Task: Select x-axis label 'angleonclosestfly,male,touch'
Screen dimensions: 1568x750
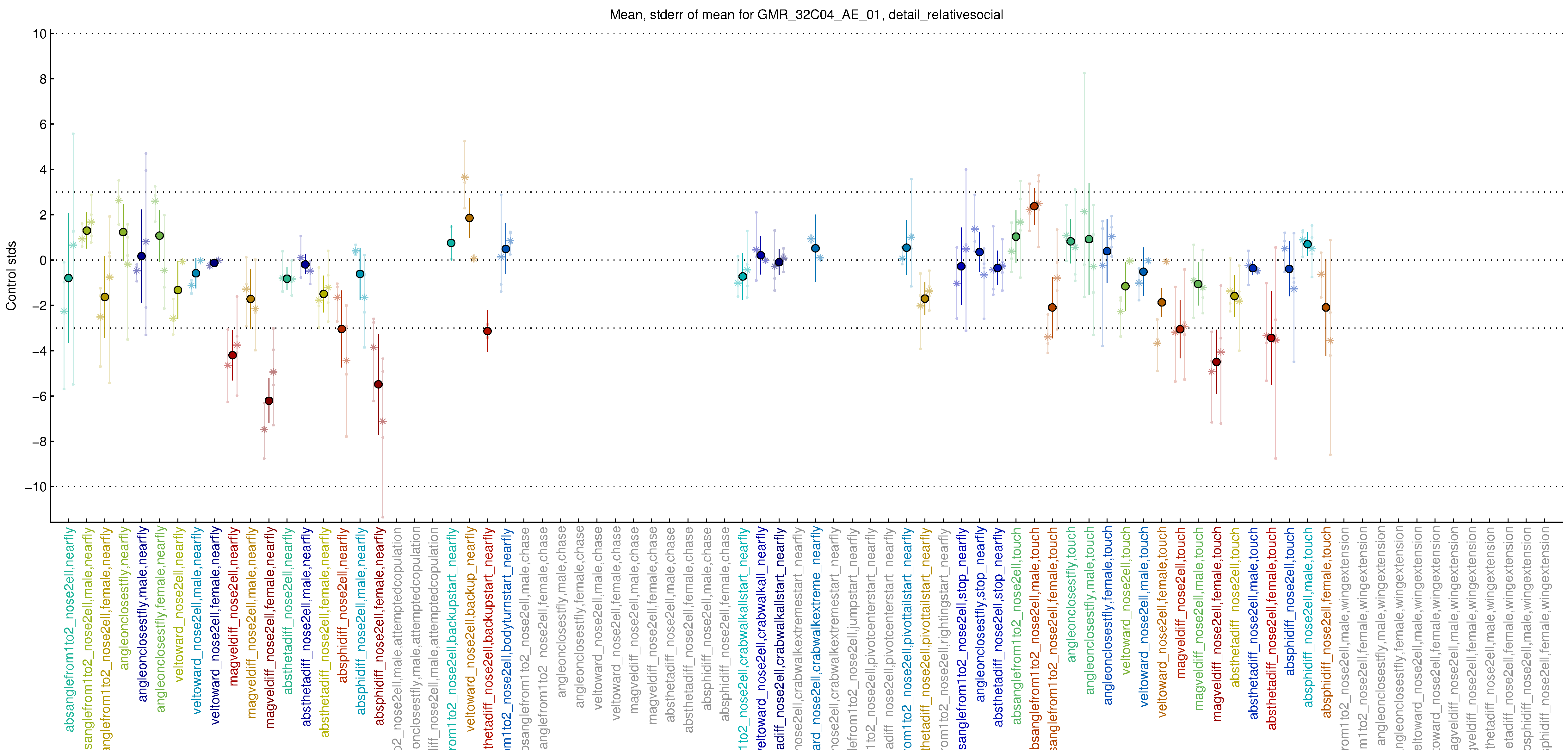Action: coord(1090,611)
